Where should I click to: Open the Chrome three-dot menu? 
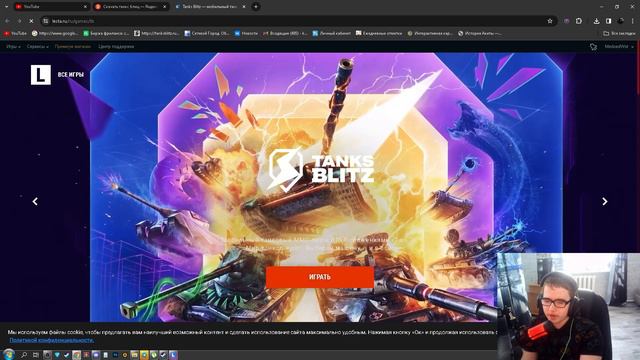coord(633,21)
